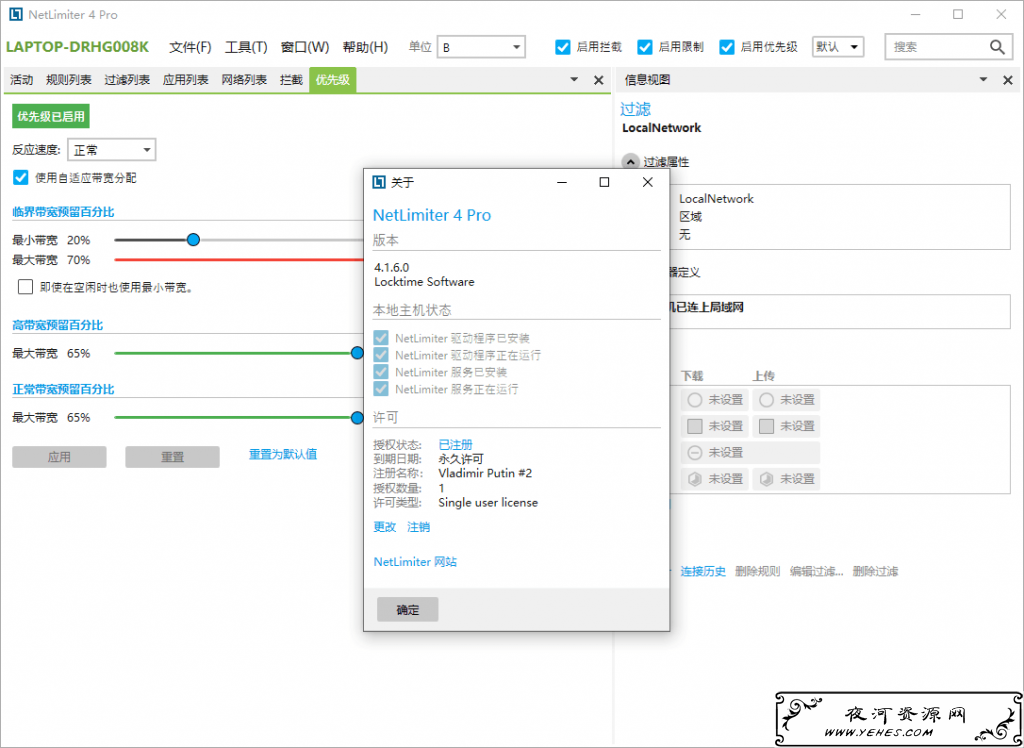
Task: Click the 正常带宽 最大带宽 65% slider handle
Action: (357, 417)
